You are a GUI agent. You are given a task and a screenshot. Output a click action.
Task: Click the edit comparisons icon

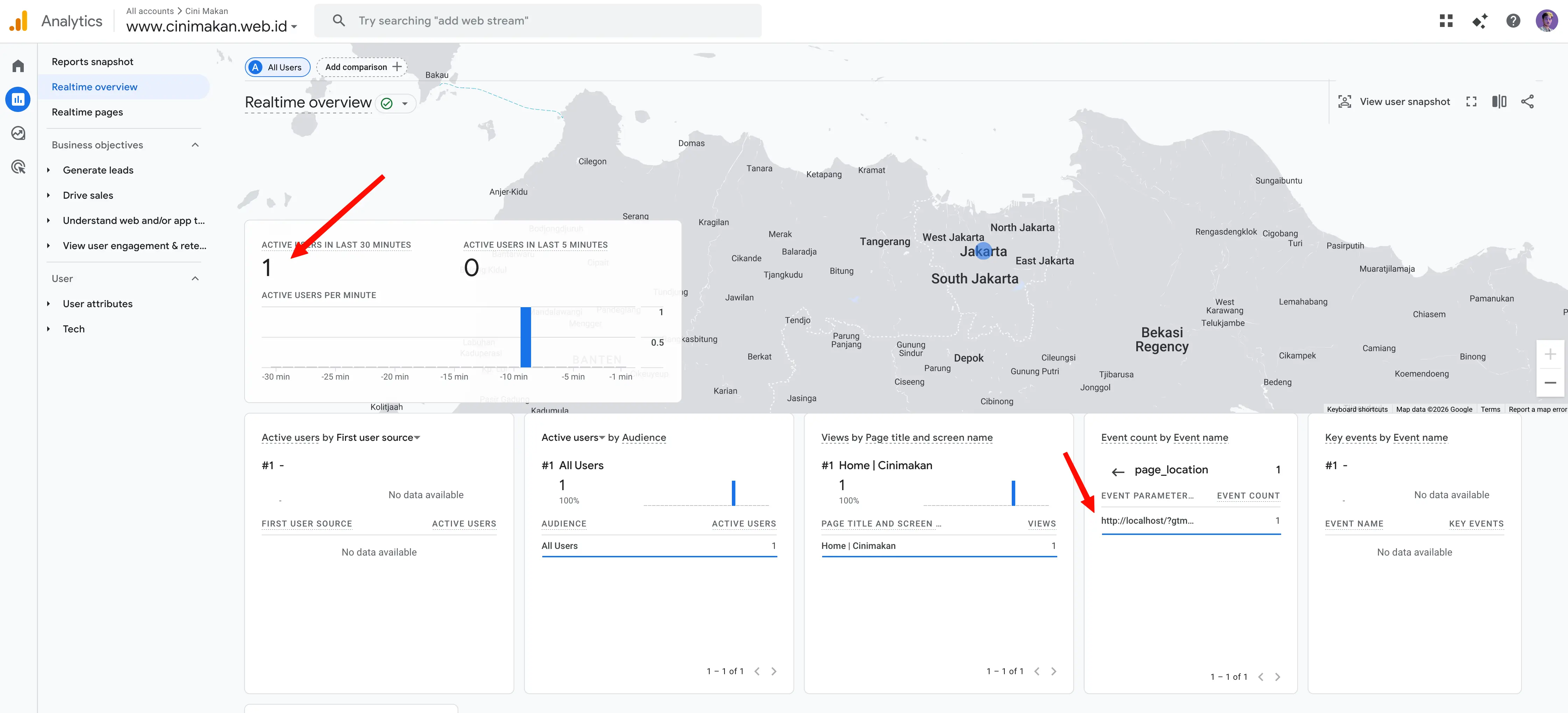pyautogui.click(x=1499, y=102)
